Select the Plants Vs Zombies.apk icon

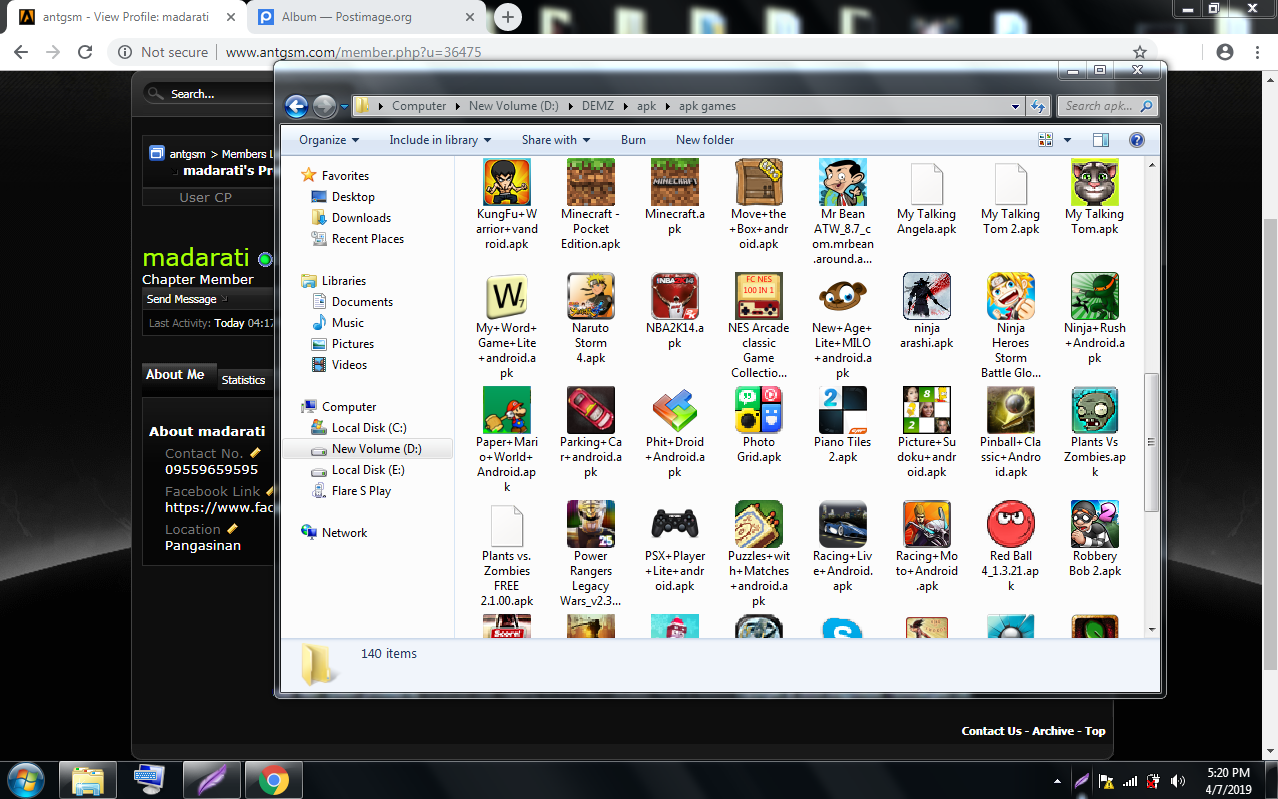[x=1095, y=410]
